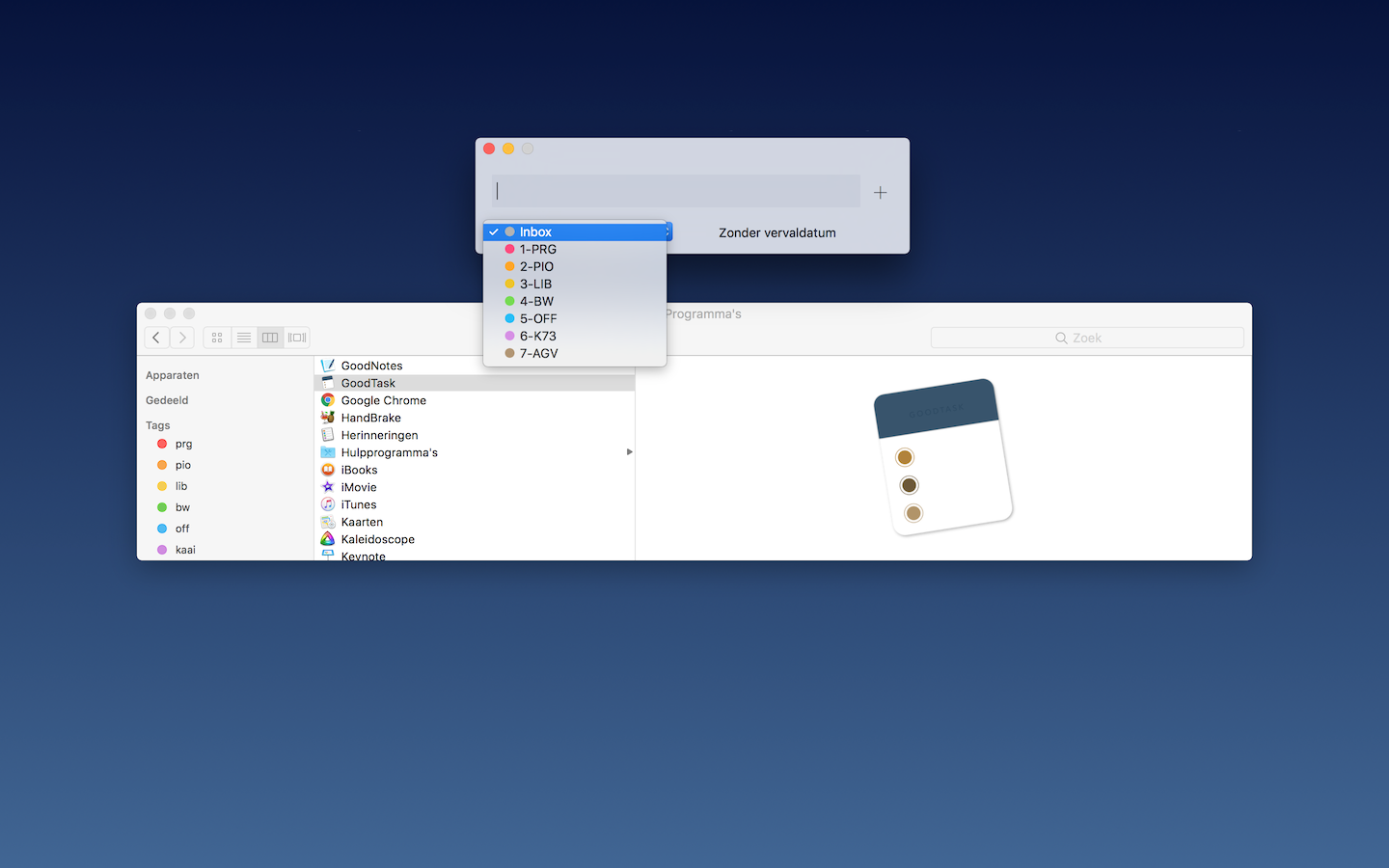Go back in Finder window

(156, 338)
